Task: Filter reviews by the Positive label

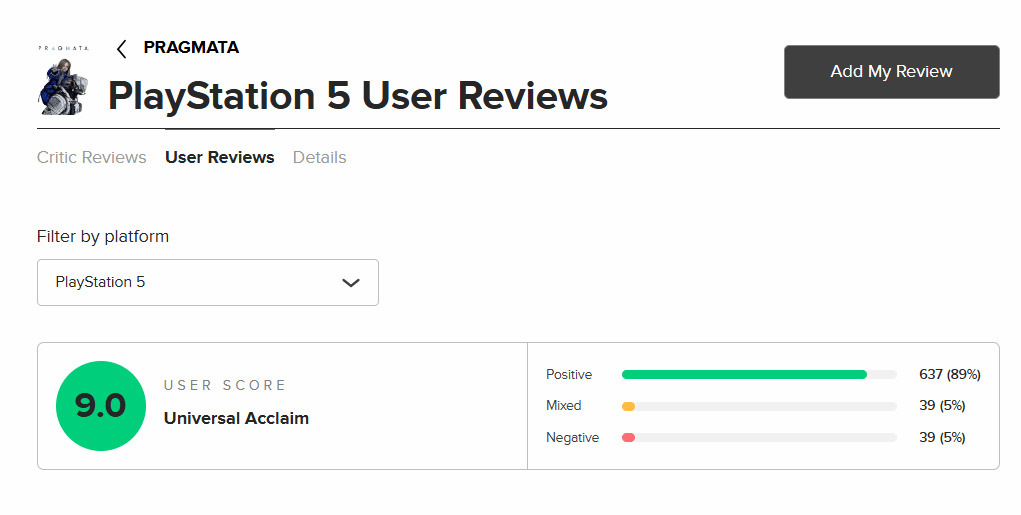Action: pos(569,375)
